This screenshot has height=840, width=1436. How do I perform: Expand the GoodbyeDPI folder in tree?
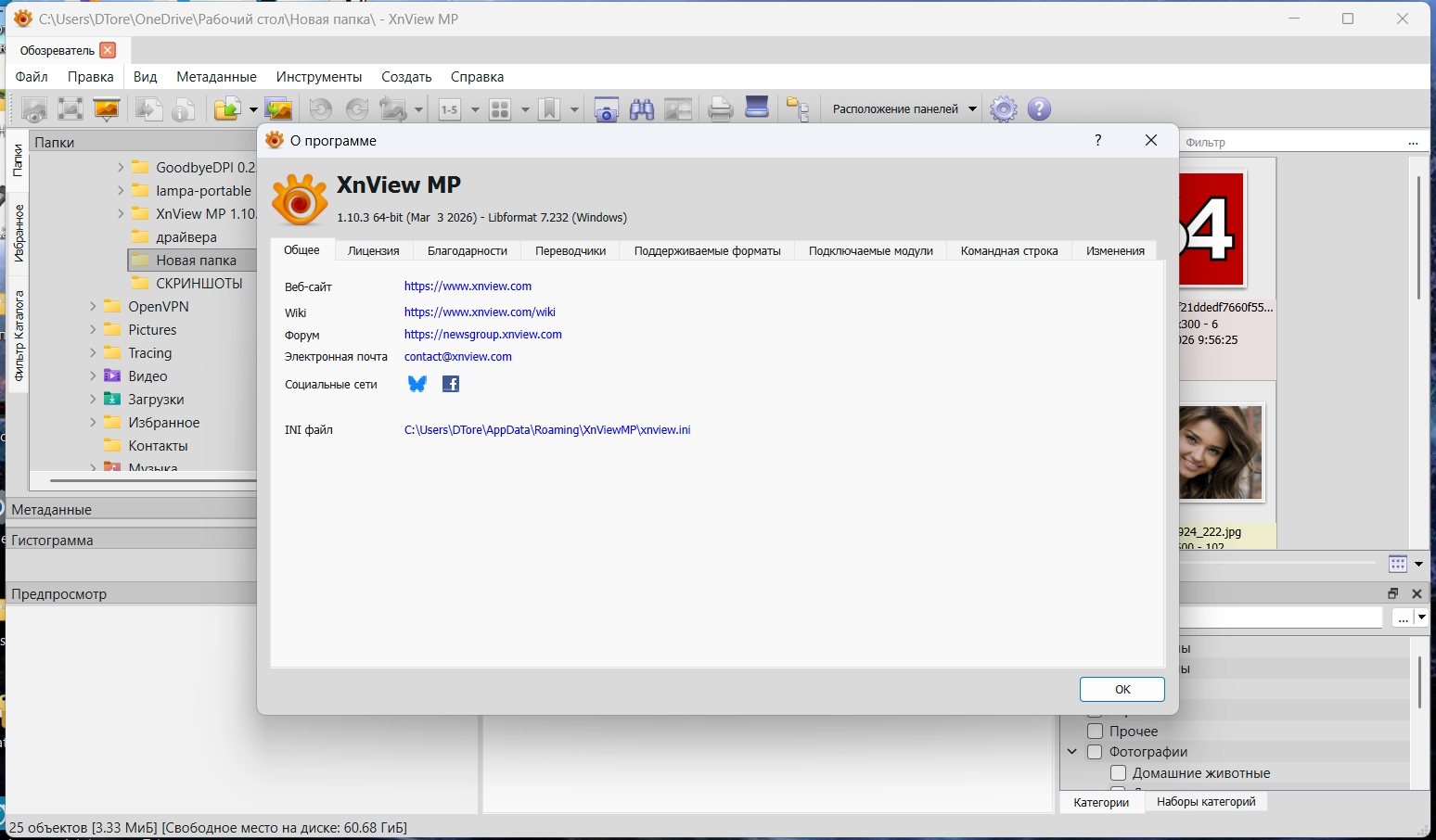[x=121, y=168]
